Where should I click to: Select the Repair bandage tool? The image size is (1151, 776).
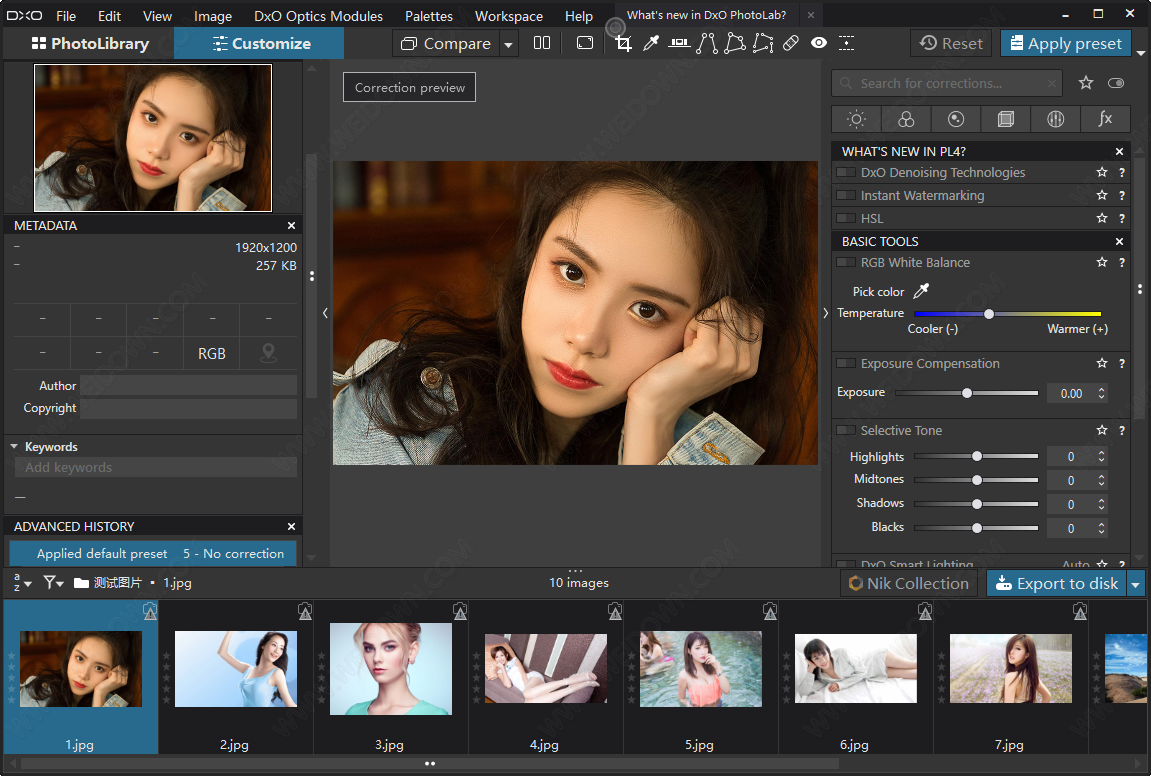tap(791, 43)
